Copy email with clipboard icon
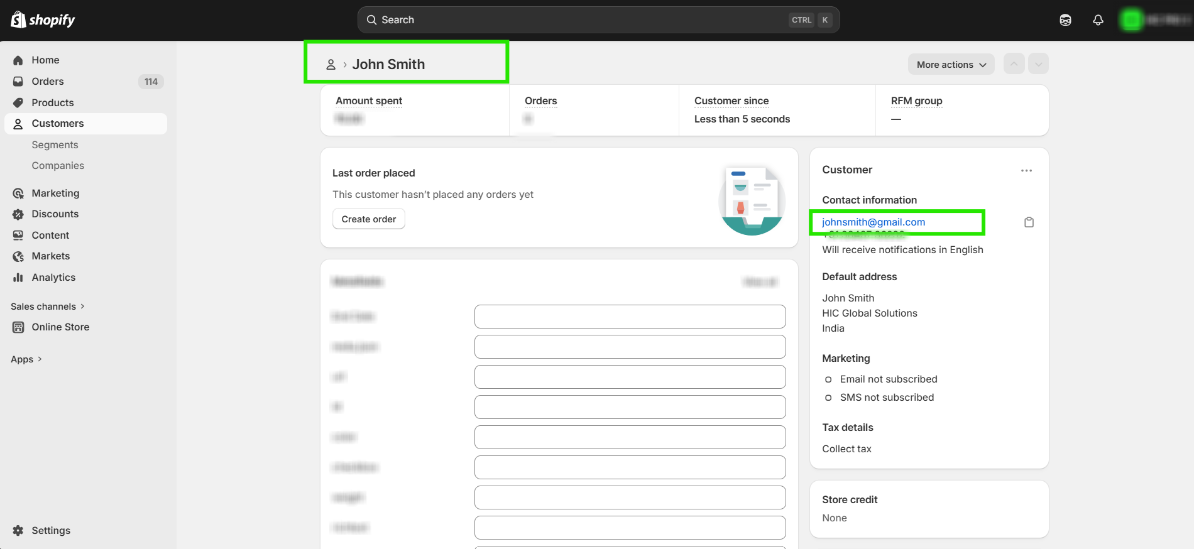 tap(1029, 222)
